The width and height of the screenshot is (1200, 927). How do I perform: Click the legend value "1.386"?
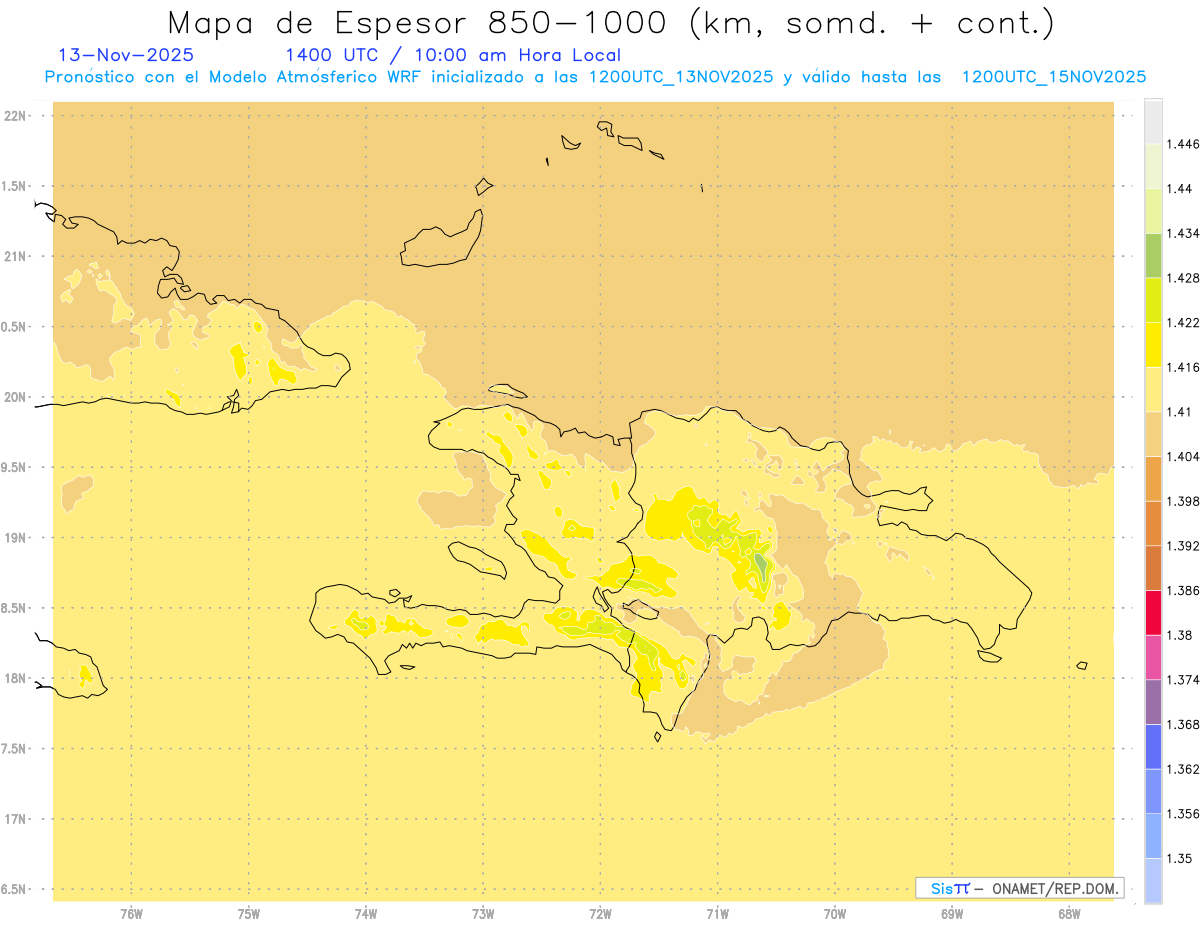pyautogui.click(x=1183, y=590)
